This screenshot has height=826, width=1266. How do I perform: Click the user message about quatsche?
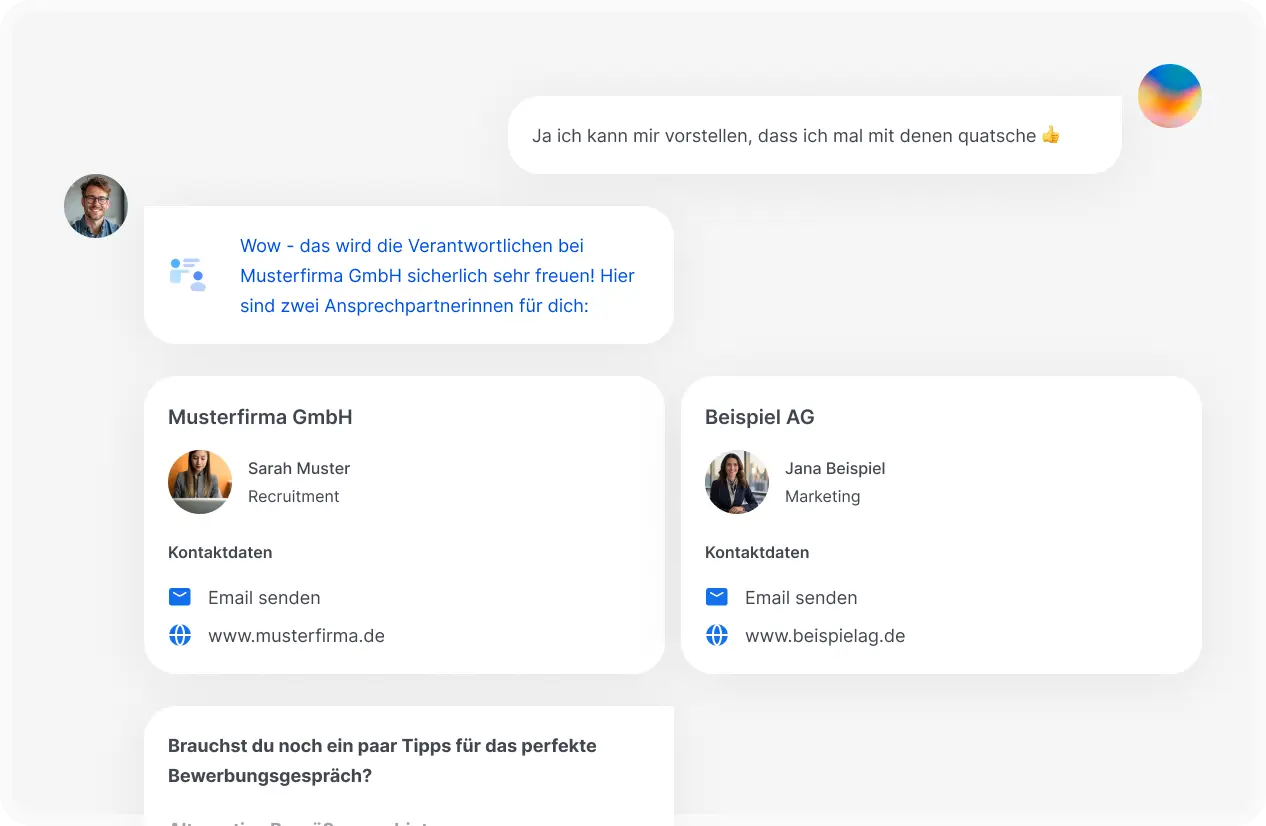tap(795, 135)
